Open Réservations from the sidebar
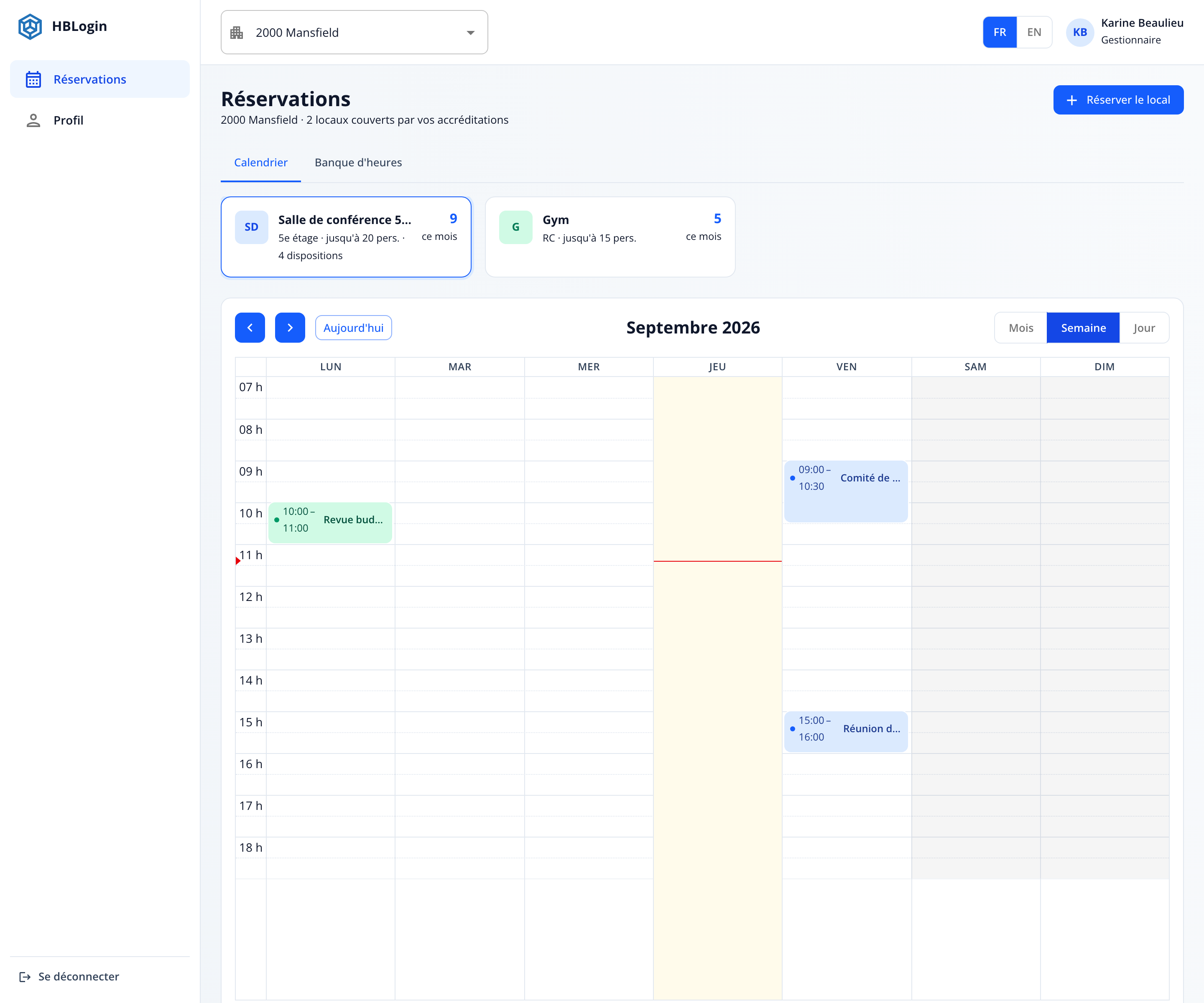Image resolution: width=1204 pixels, height=1003 pixels. 100,79
